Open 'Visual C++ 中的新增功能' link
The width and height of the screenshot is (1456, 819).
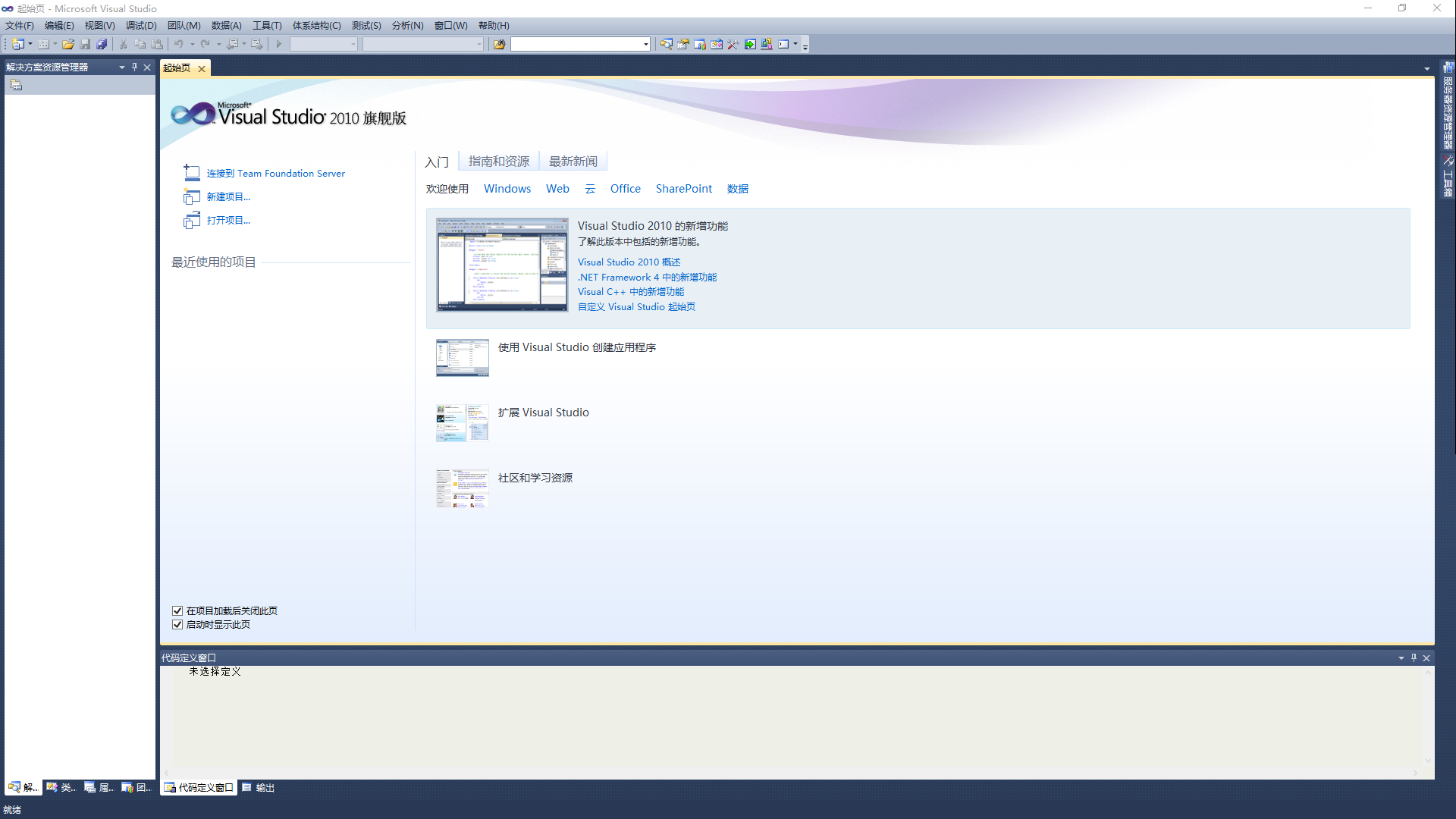(x=631, y=291)
